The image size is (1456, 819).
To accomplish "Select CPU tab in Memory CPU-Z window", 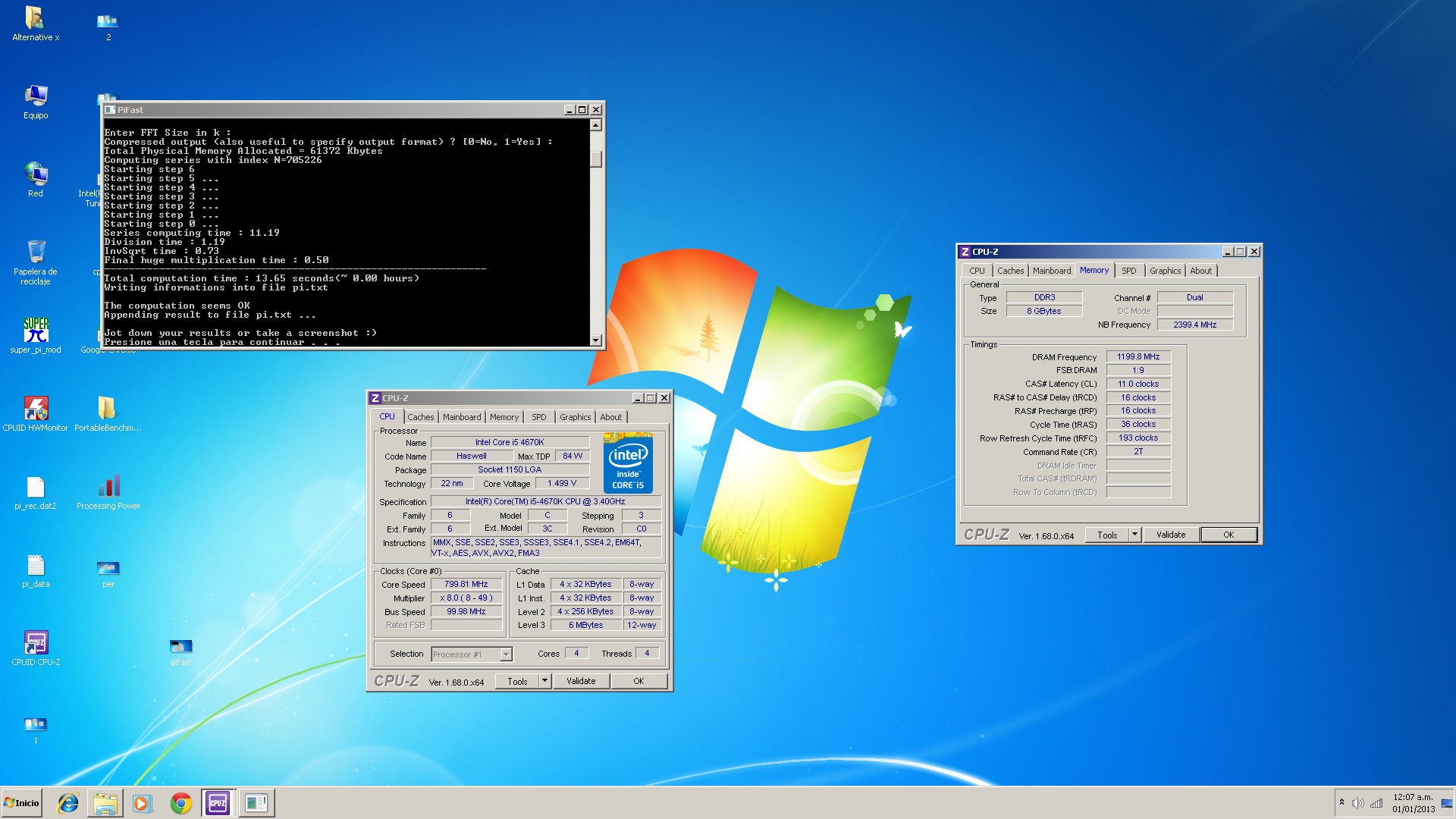I will point(977,271).
